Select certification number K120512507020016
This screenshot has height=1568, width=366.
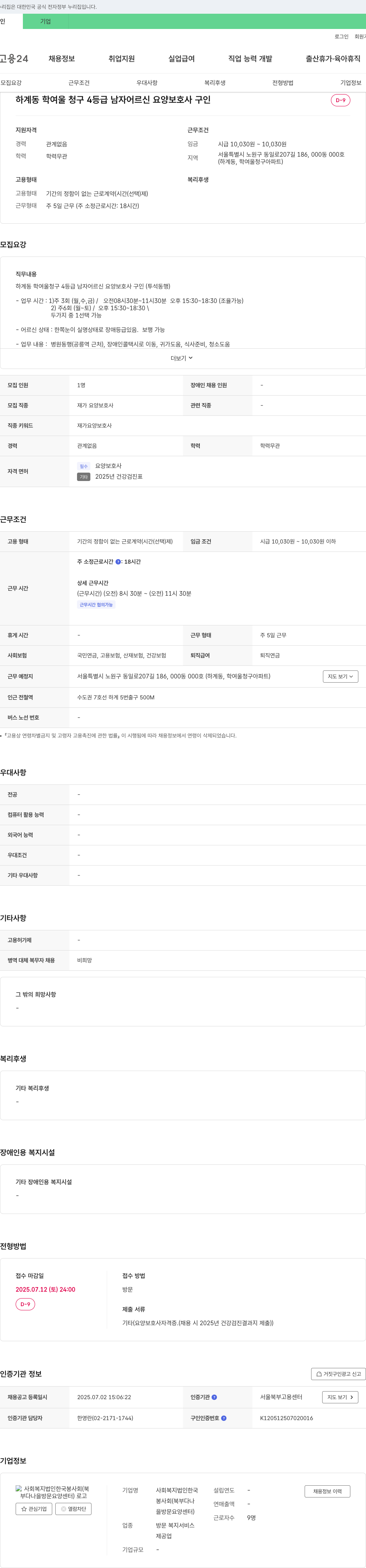pos(286,1418)
